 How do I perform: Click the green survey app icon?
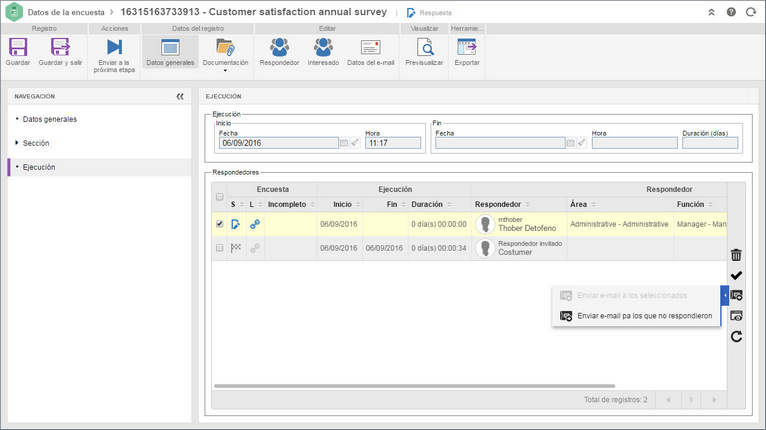14,12
